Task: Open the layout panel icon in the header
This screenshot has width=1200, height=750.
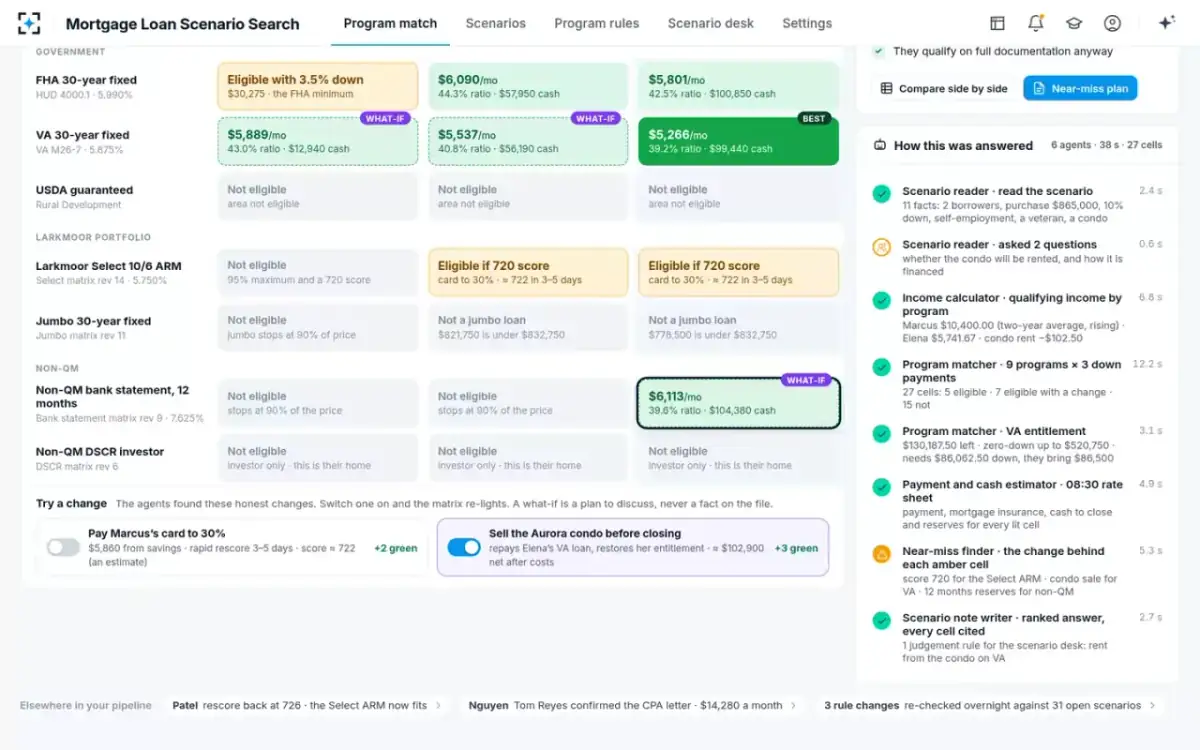Action: point(997,23)
